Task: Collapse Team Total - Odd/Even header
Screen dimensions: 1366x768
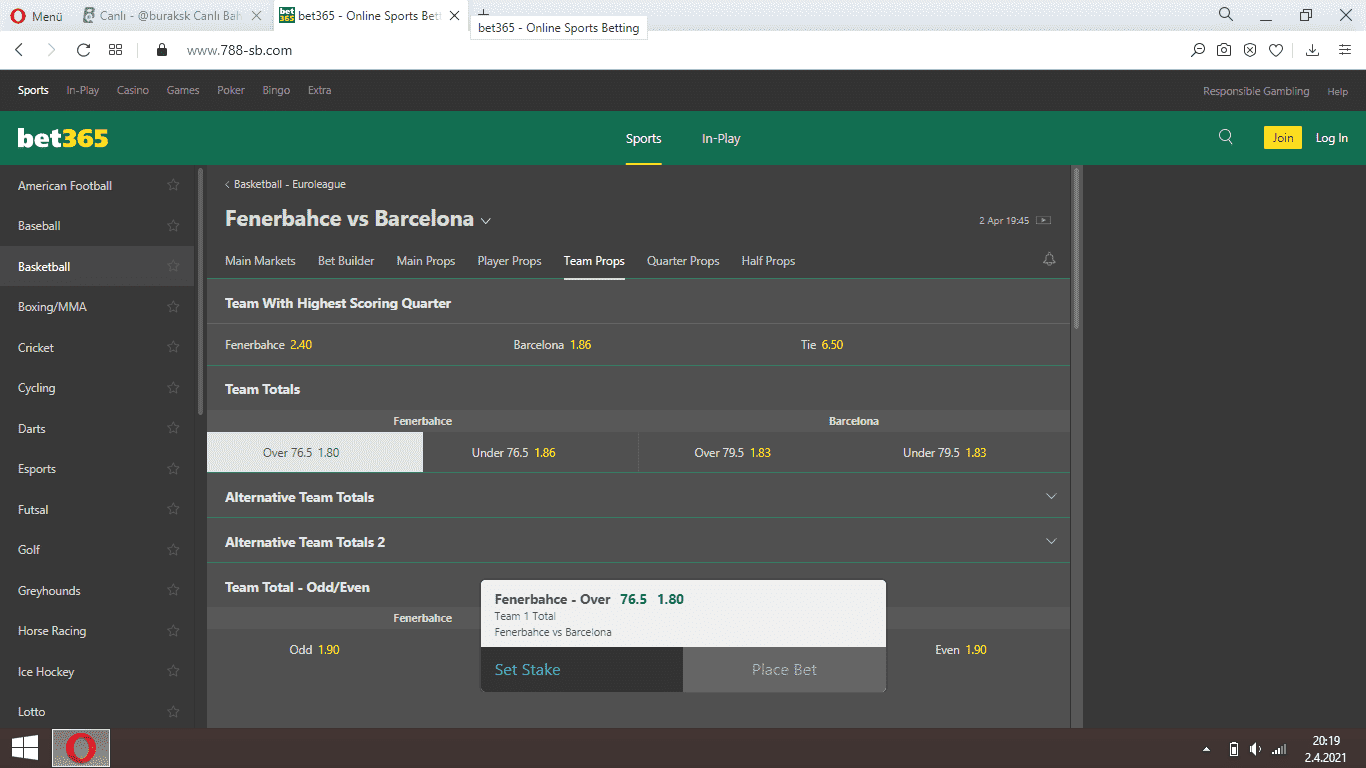Action: coord(638,587)
